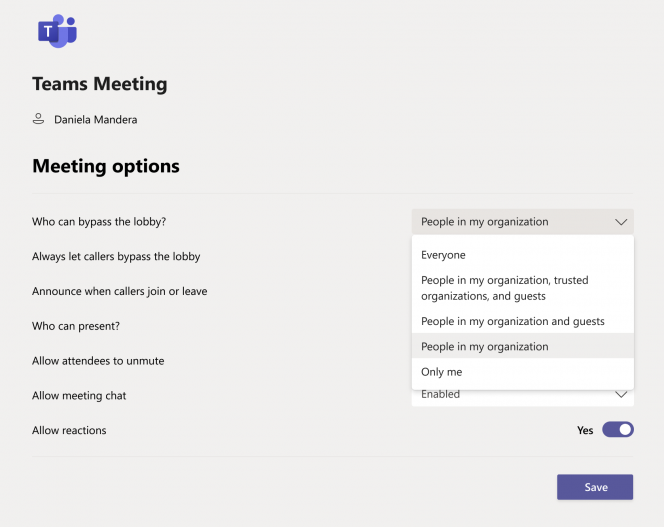Click the 'Allow attendees to unmute' label
Image resolution: width=664 pixels, height=527 pixels.
[x=98, y=361]
